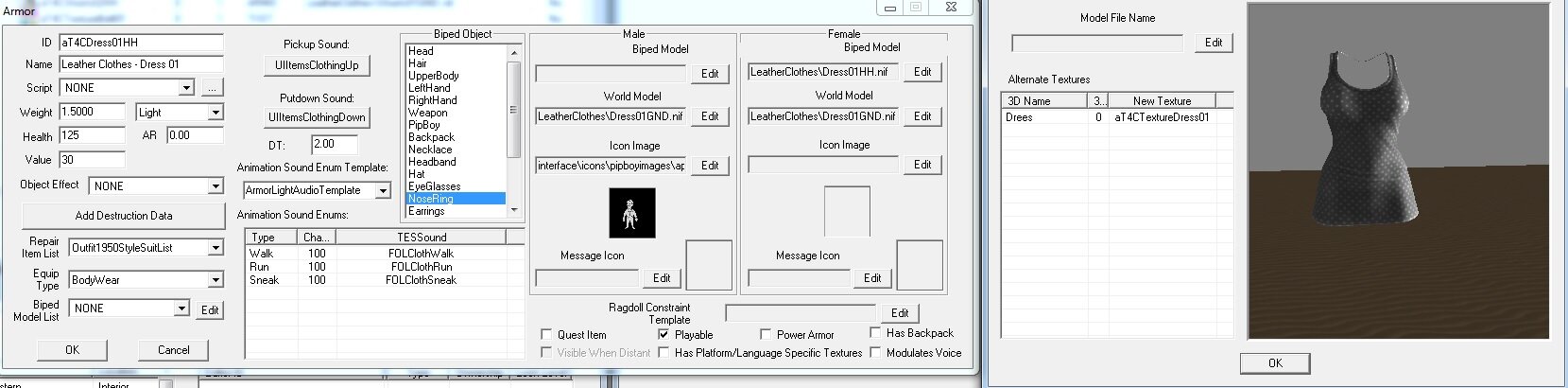
Task: Open the Animation Sound Enum Template dropdown
Action: [x=383, y=190]
